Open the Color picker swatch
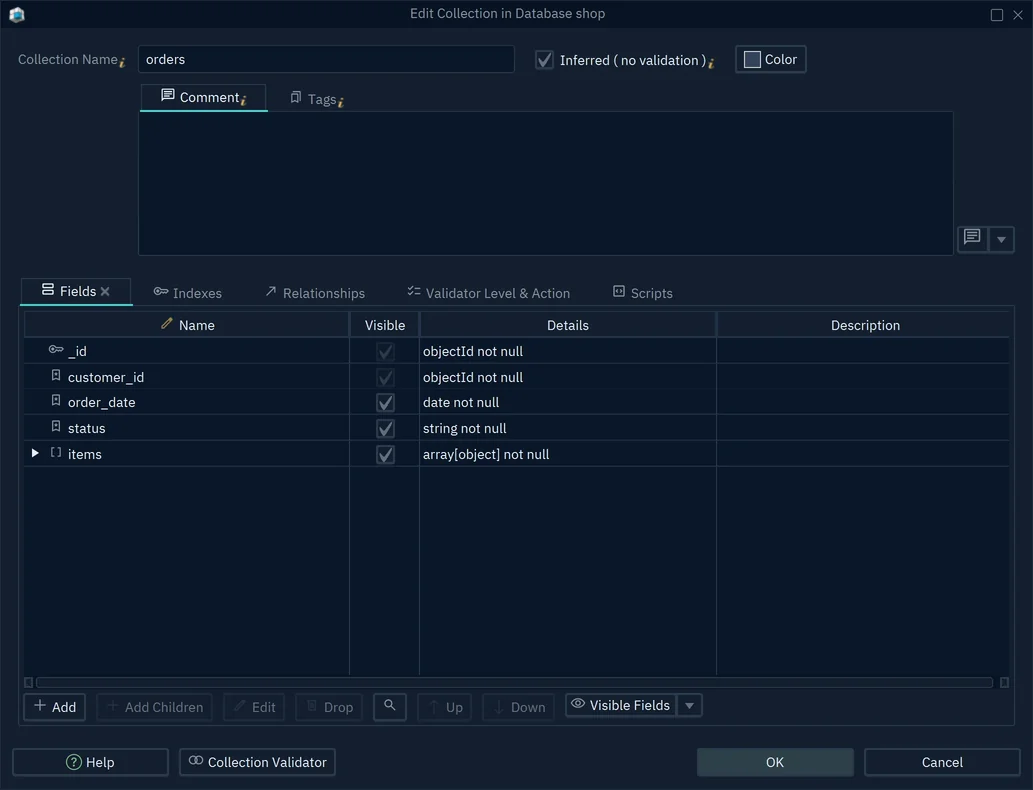This screenshot has height=790, width=1033. tap(771, 59)
